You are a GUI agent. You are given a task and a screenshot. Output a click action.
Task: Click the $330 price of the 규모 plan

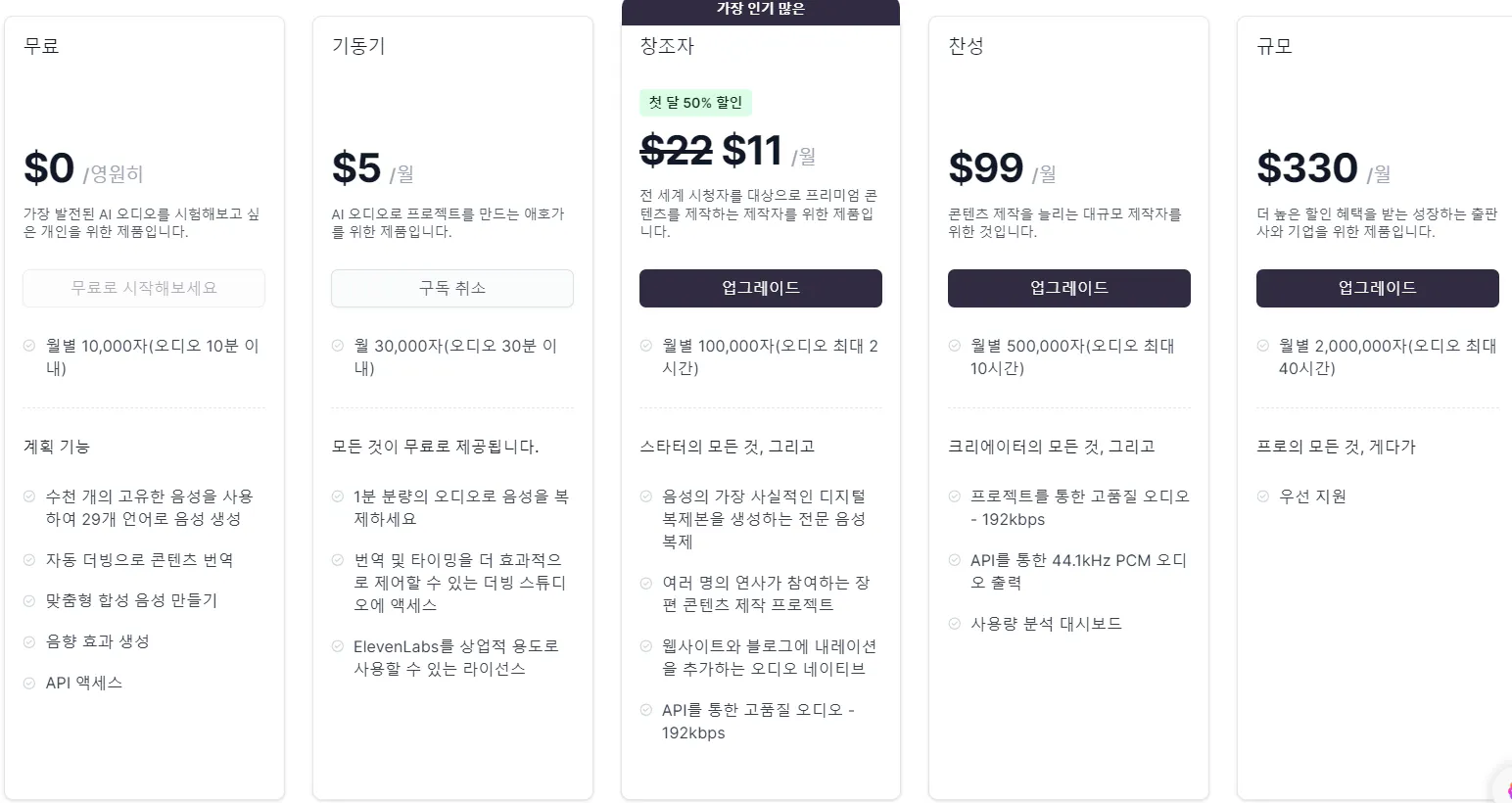point(1306,168)
